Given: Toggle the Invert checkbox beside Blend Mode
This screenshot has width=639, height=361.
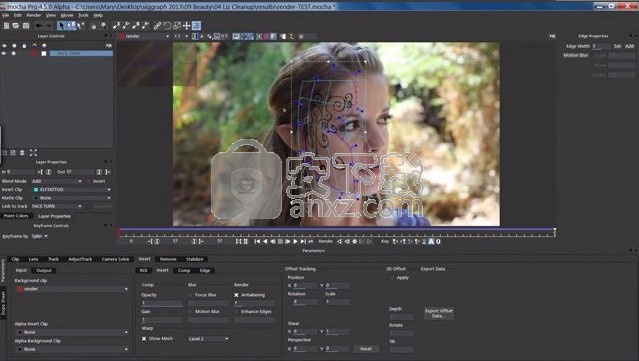Looking at the screenshot, I should tap(88, 181).
